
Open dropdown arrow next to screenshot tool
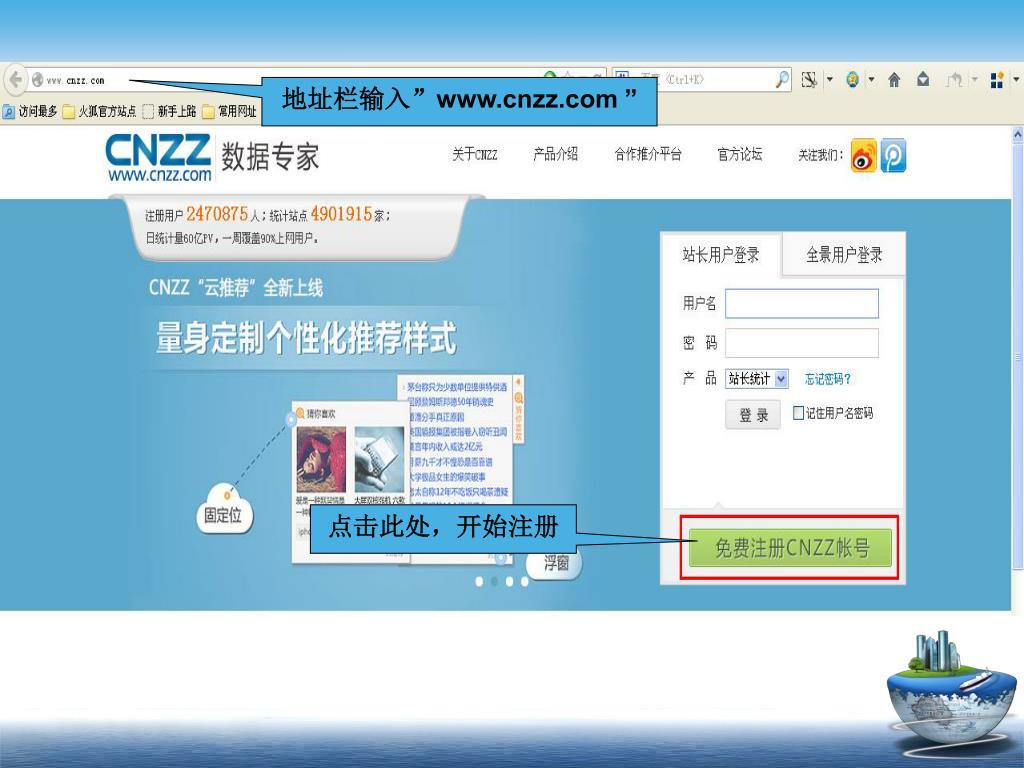[x=830, y=80]
